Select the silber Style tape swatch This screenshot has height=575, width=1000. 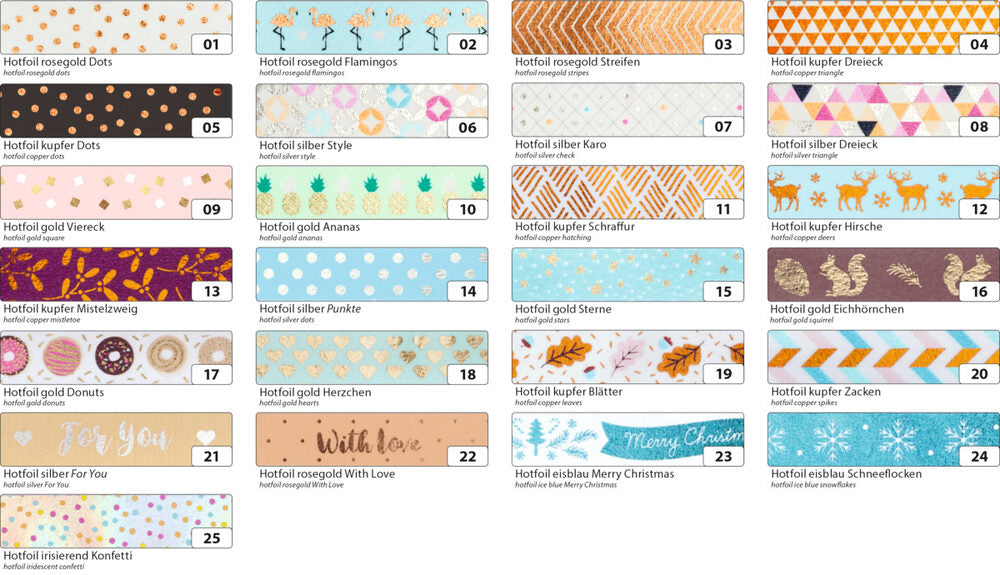pyautogui.click(x=372, y=110)
